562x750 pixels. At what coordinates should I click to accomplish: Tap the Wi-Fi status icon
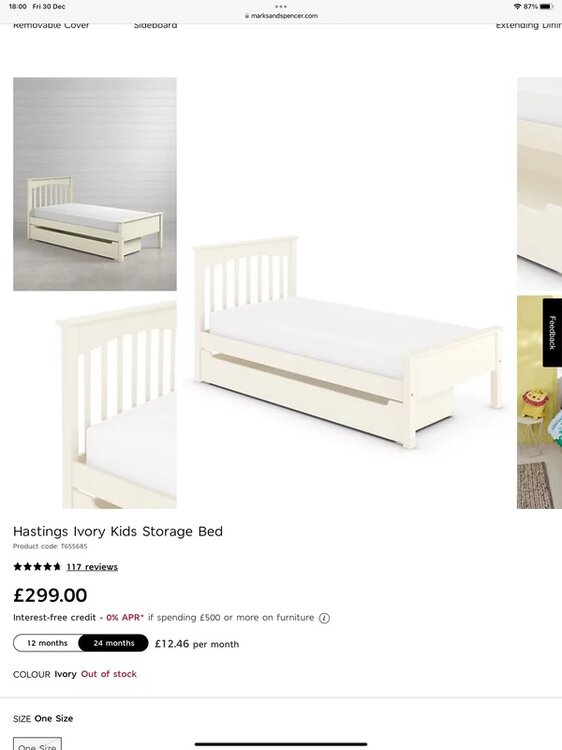tap(517, 7)
